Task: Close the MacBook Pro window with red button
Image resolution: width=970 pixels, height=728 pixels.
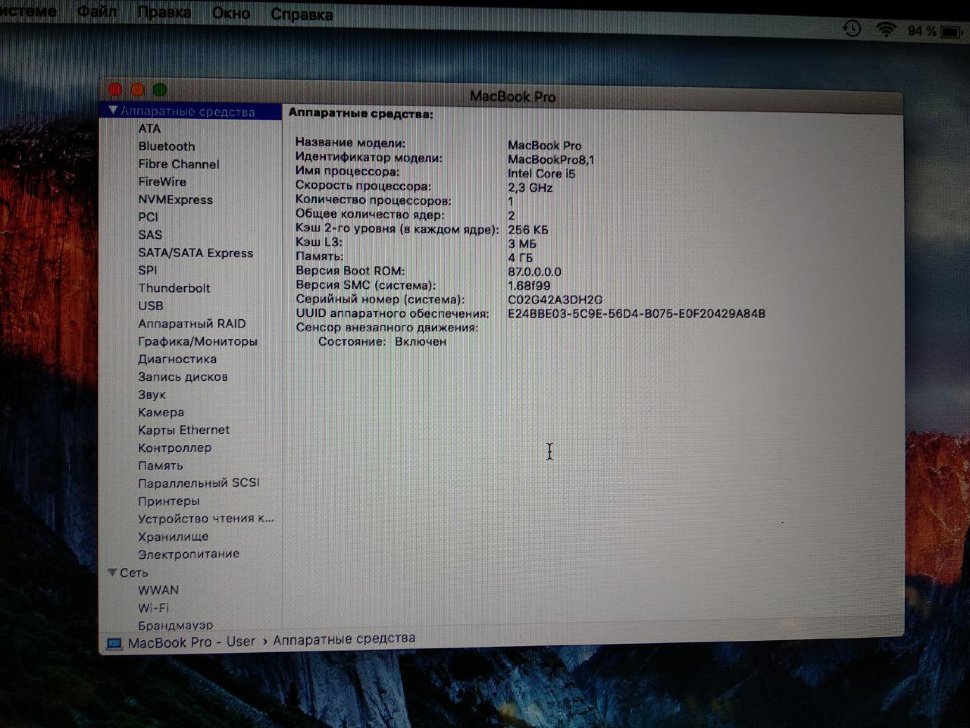Action: (115, 90)
